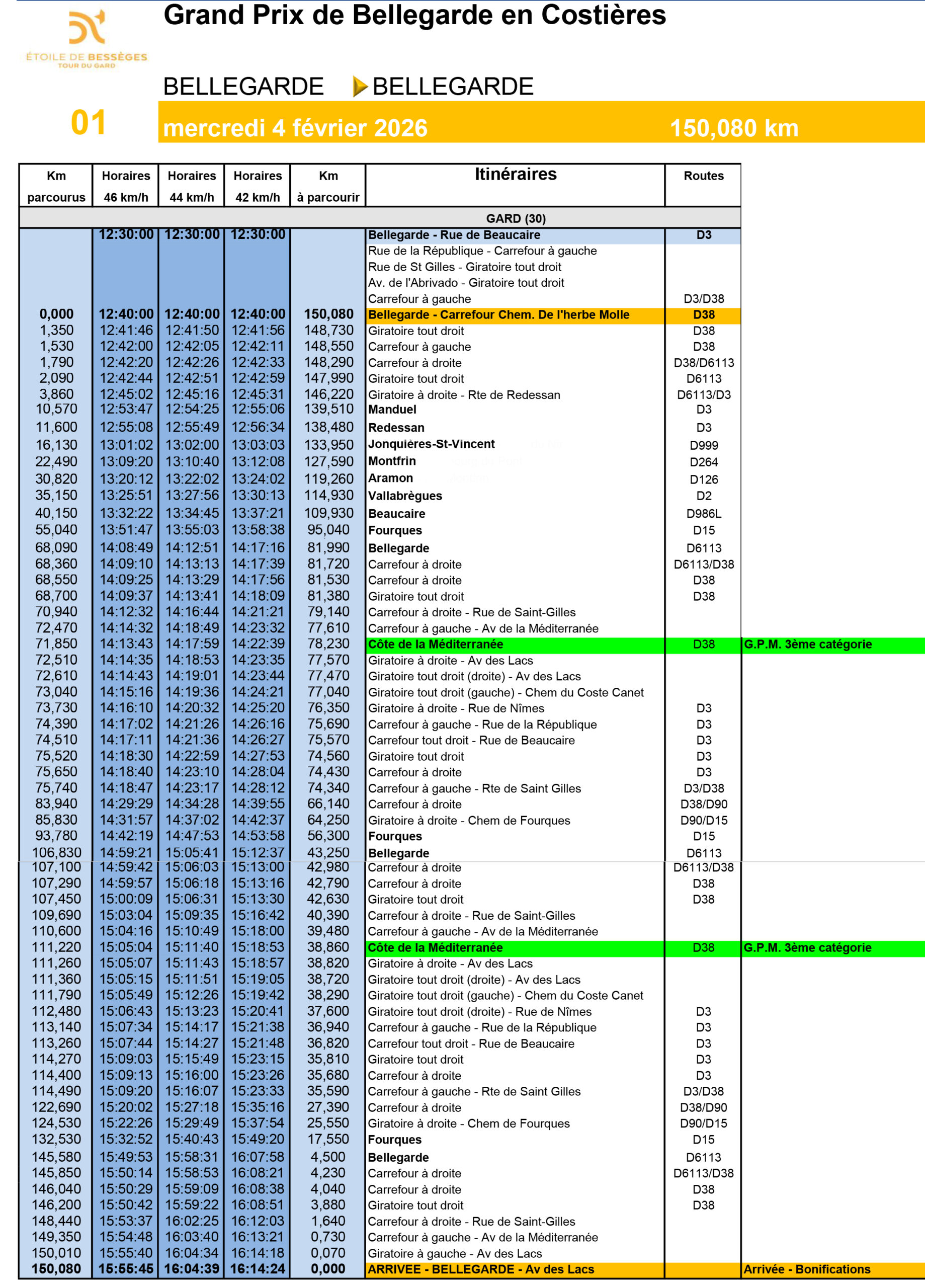Click the Grand Prix de Bellegarde title
The height and width of the screenshot is (1288, 925).
[414, 15]
